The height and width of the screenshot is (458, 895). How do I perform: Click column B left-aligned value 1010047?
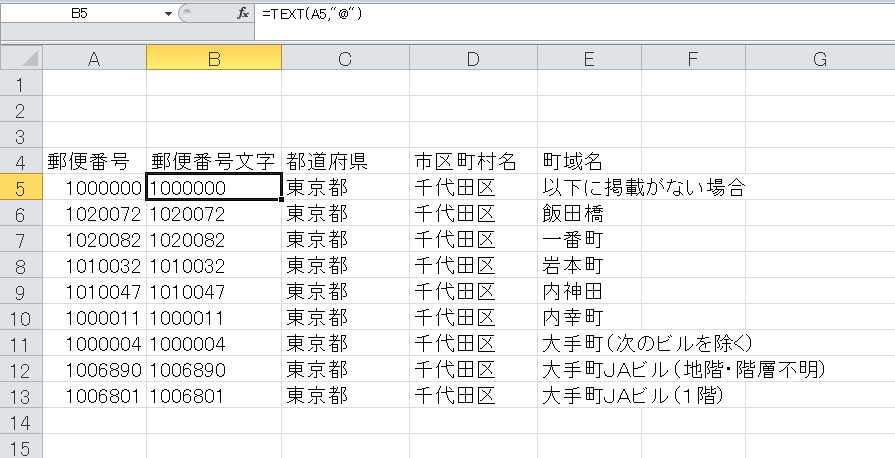pyautogui.click(x=214, y=292)
